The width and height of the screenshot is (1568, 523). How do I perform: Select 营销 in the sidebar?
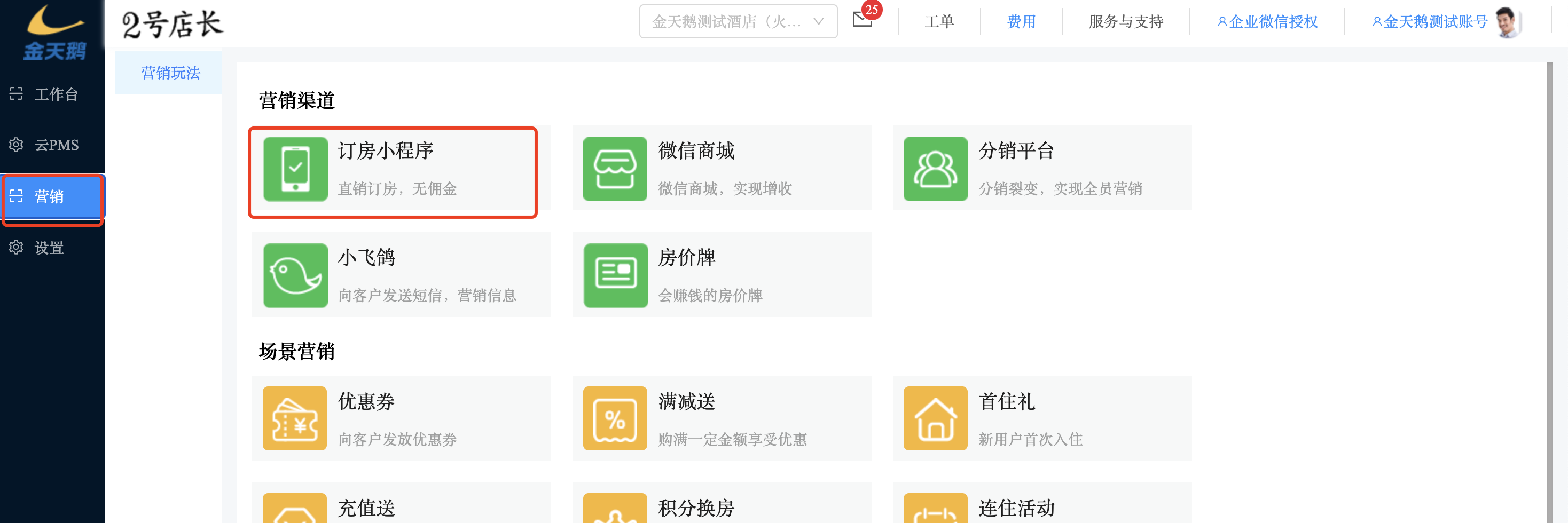(x=52, y=196)
